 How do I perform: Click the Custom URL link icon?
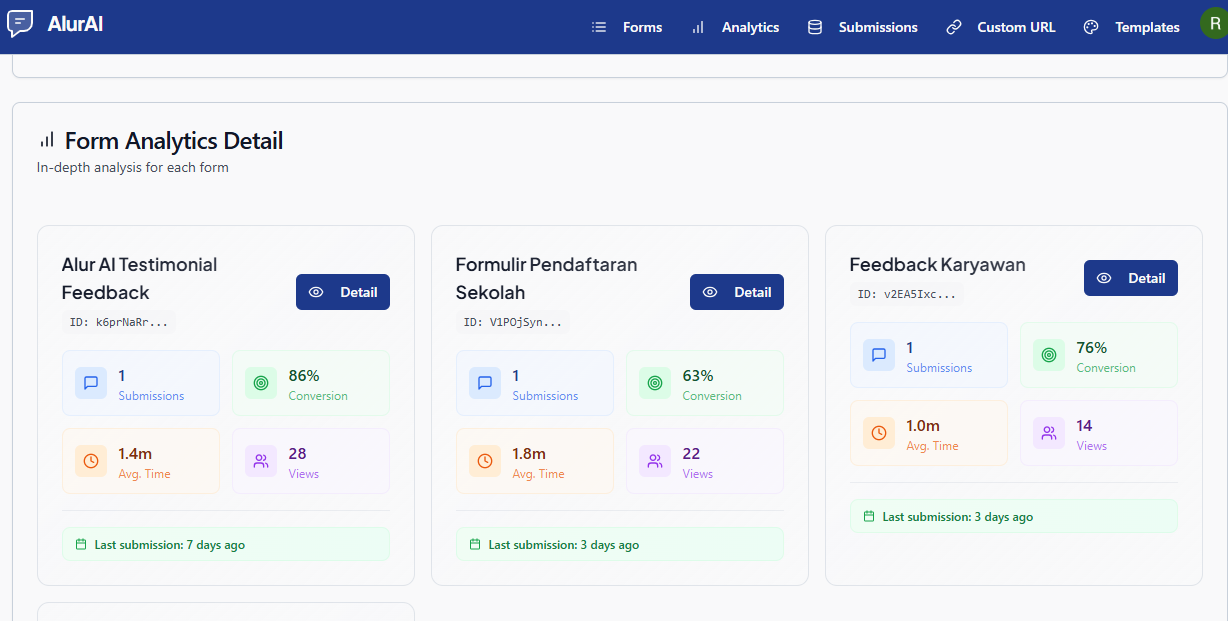tap(954, 27)
